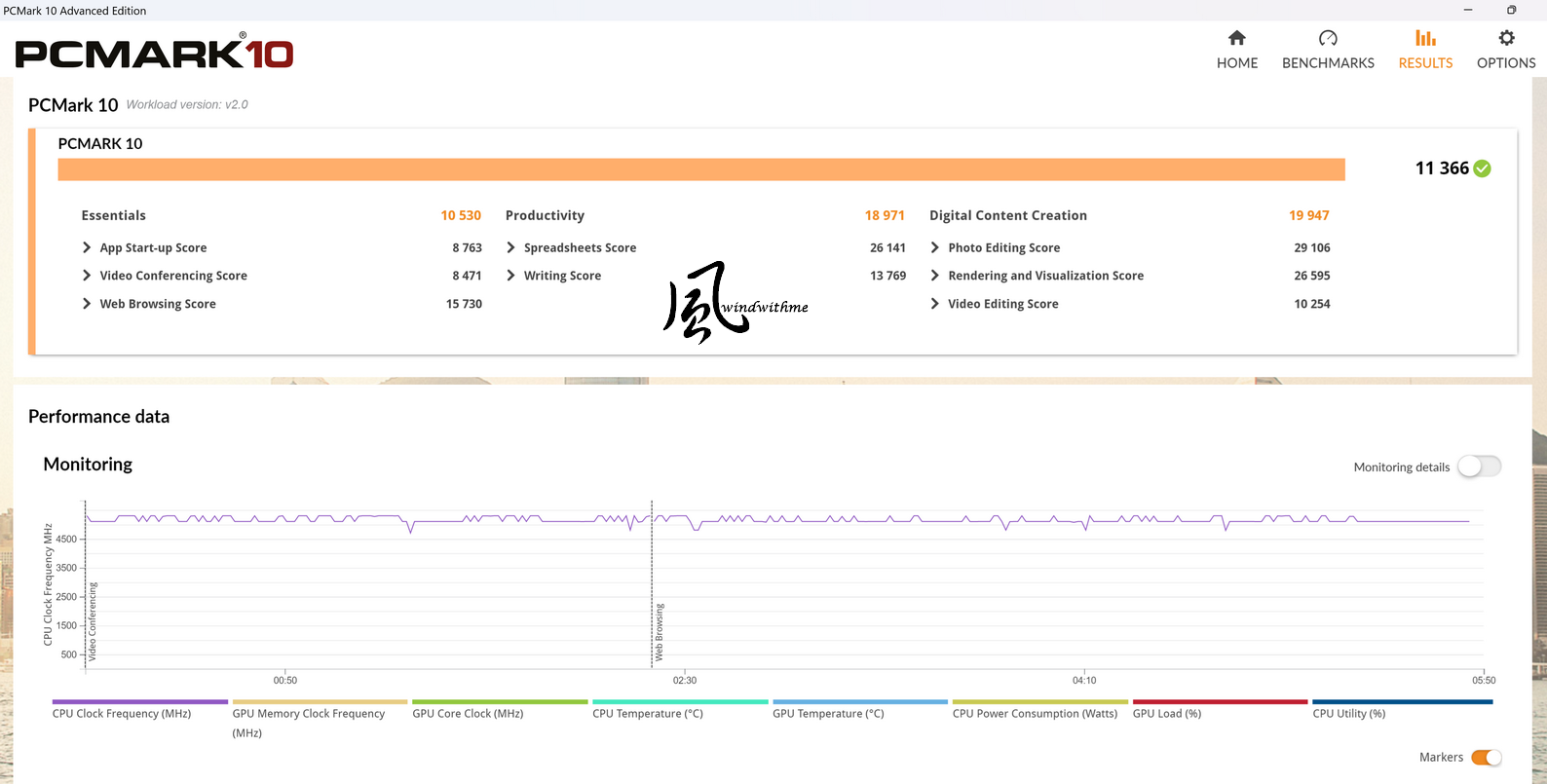Click the Web Browsing Score label

[x=158, y=304]
